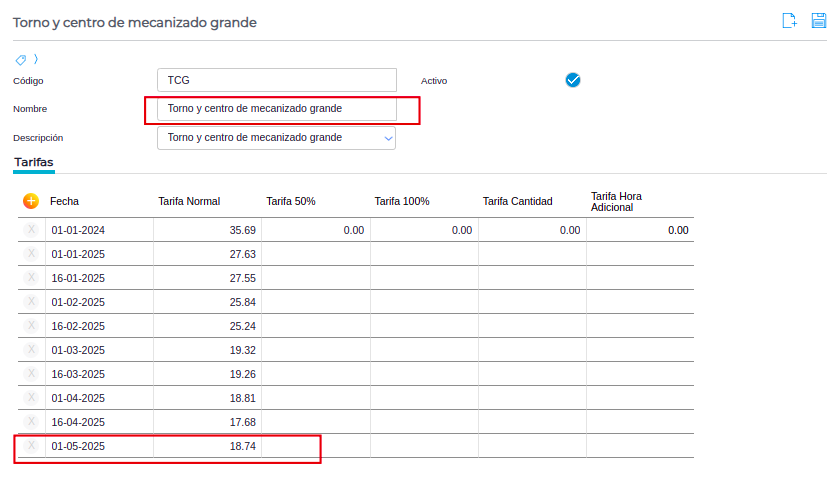The image size is (827, 483).
Task: Remove the 01-05-2025 tariff row
Action: [31, 446]
